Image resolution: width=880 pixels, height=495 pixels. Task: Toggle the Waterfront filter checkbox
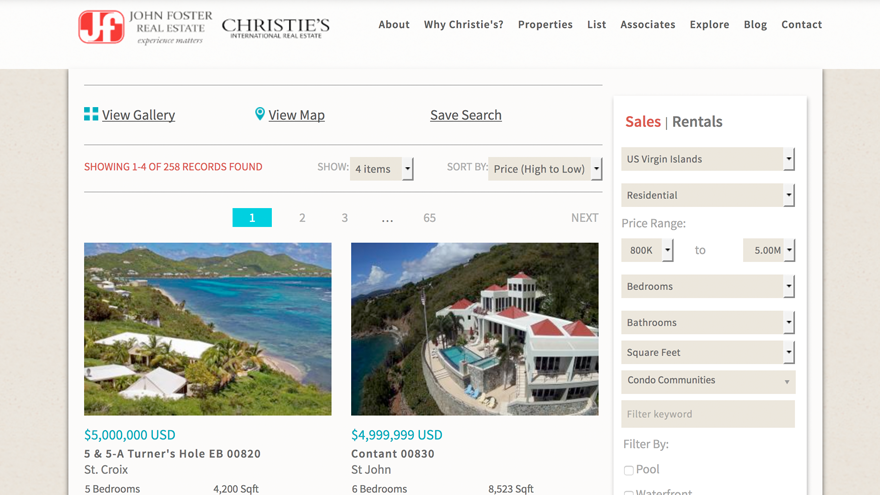tap(629, 493)
